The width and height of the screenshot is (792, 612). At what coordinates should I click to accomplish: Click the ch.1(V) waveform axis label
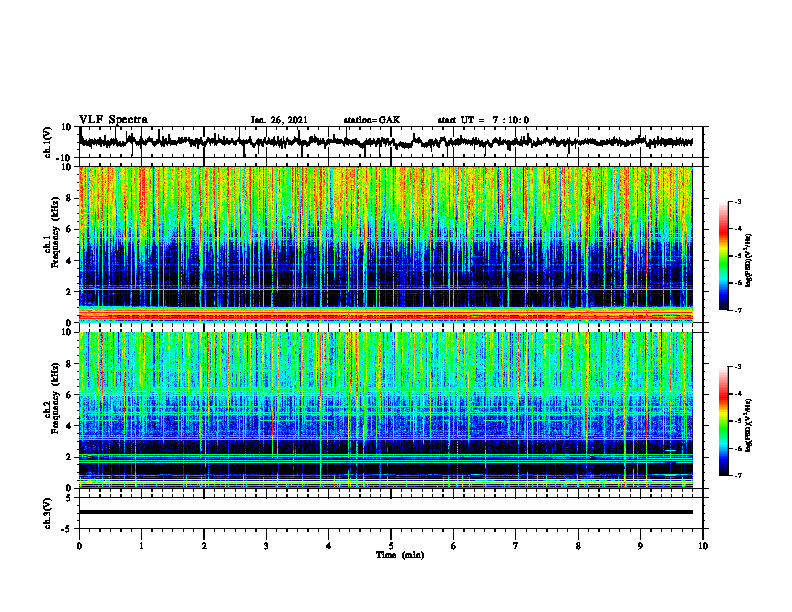pyautogui.click(x=47, y=142)
